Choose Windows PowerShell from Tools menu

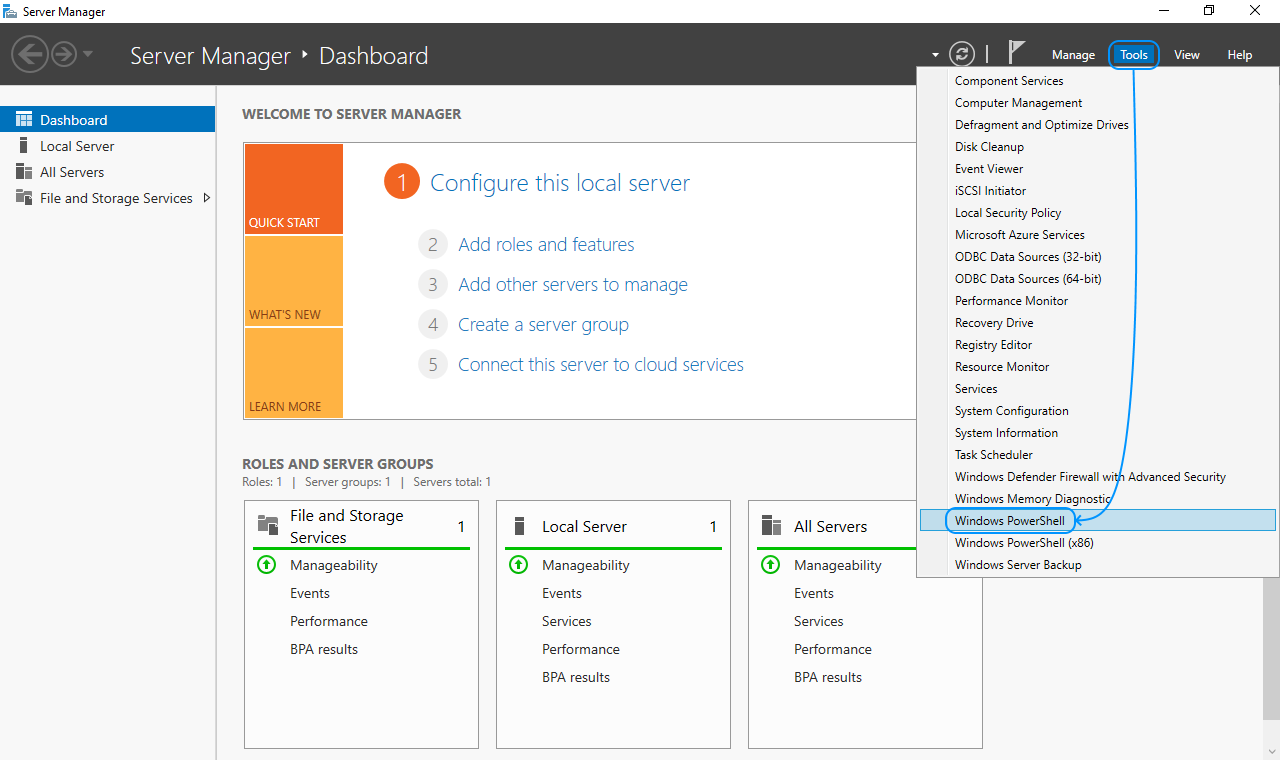pyautogui.click(x=1098, y=521)
